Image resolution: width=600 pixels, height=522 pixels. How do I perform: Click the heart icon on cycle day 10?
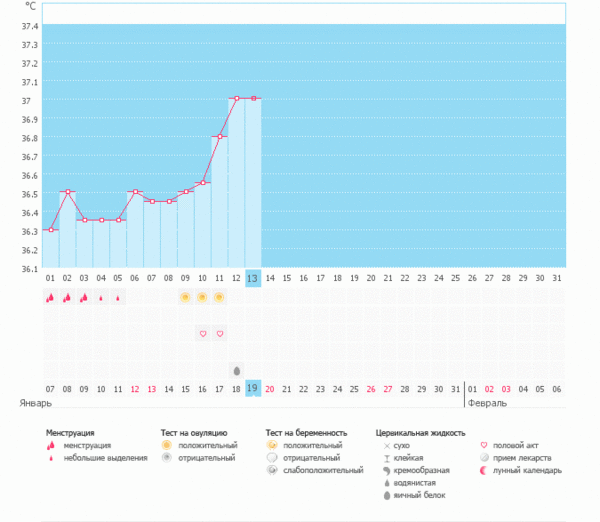point(202,333)
